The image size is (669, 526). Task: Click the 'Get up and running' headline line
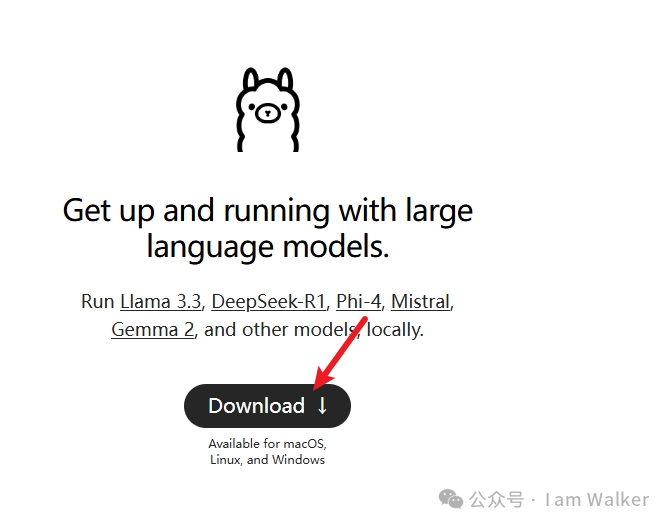268,210
